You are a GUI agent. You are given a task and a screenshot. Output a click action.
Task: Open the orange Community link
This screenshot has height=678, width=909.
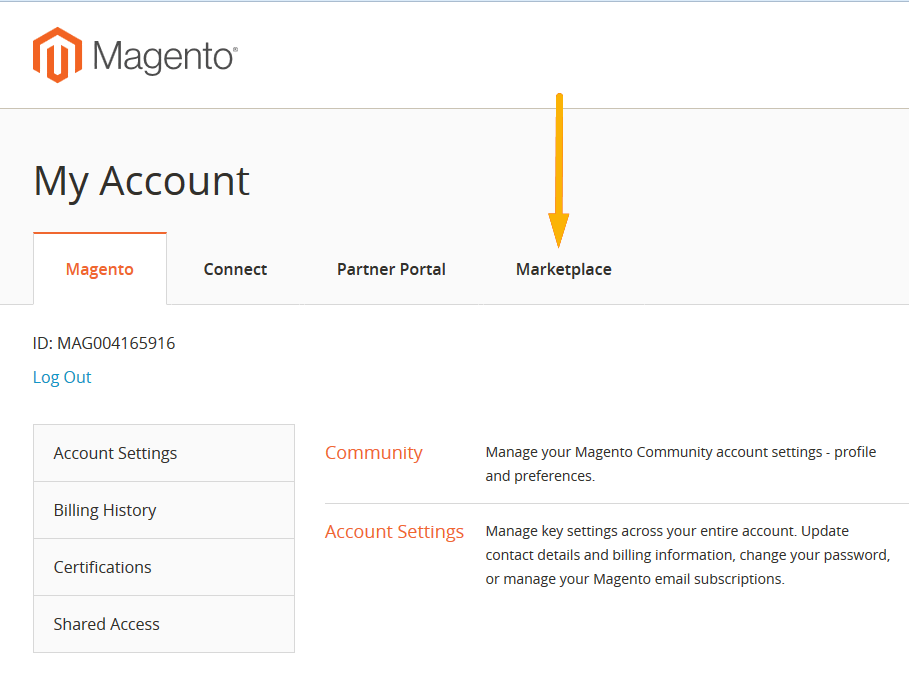(373, 453)
